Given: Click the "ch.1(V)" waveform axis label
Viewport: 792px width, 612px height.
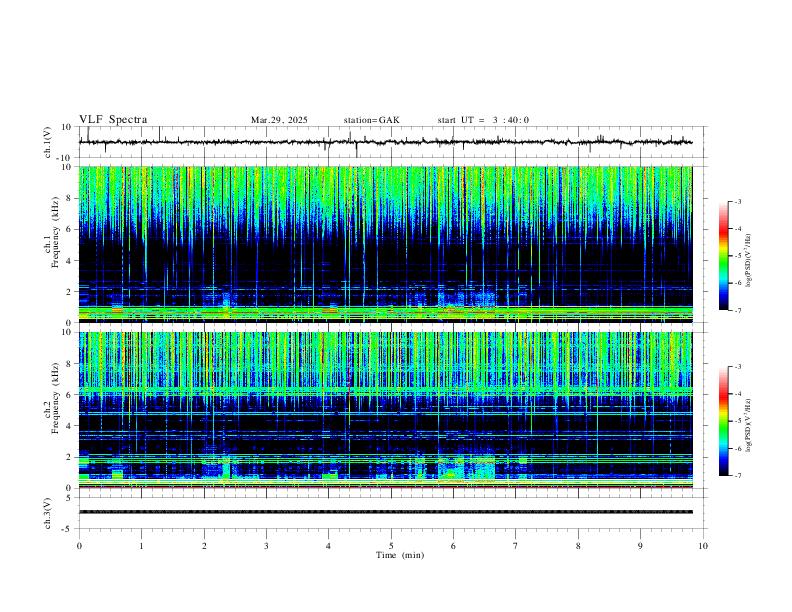Looking at the screenshot, I should 48,142.
